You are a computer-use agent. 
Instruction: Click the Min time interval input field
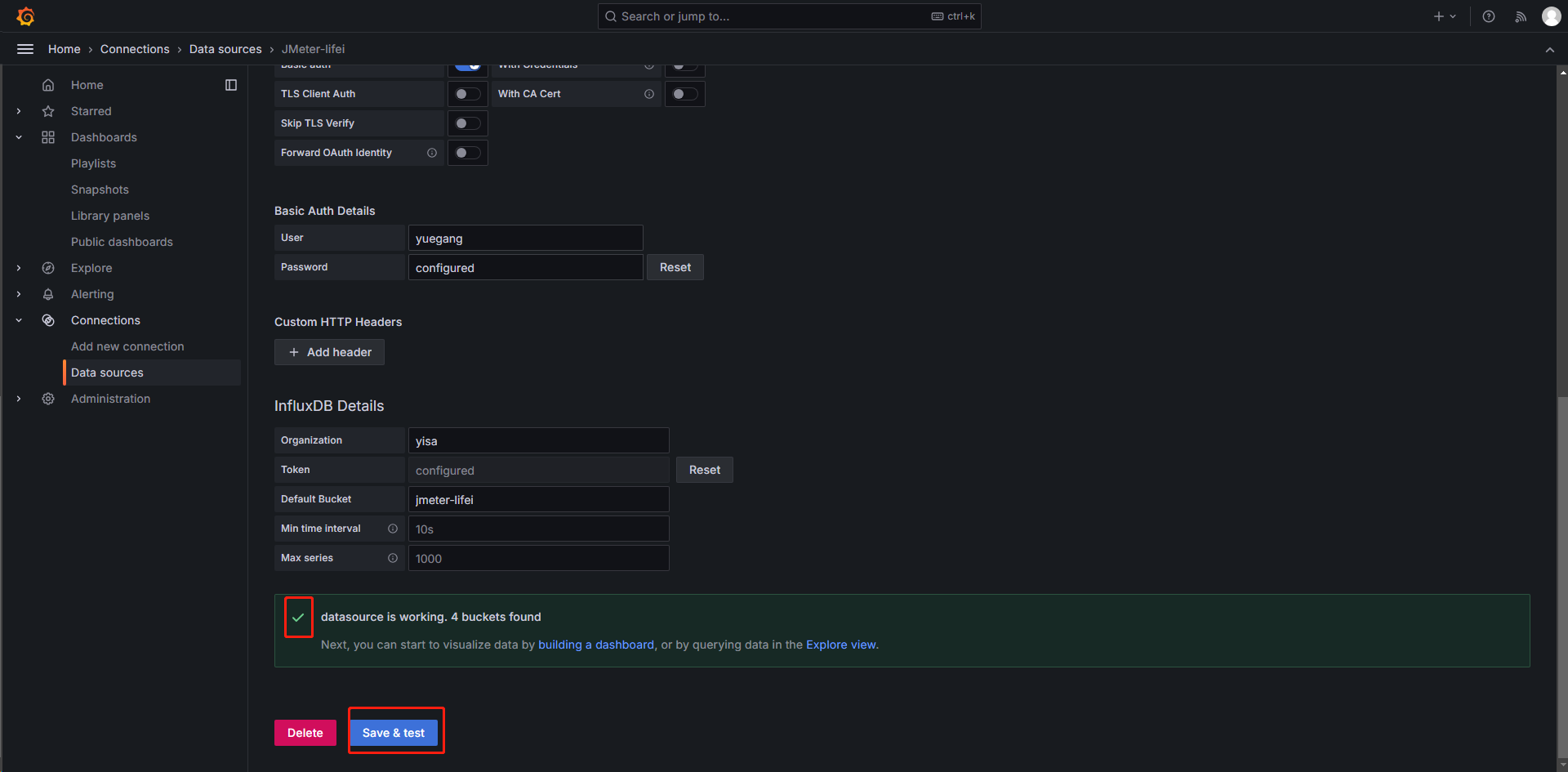[x=539, y=529]
